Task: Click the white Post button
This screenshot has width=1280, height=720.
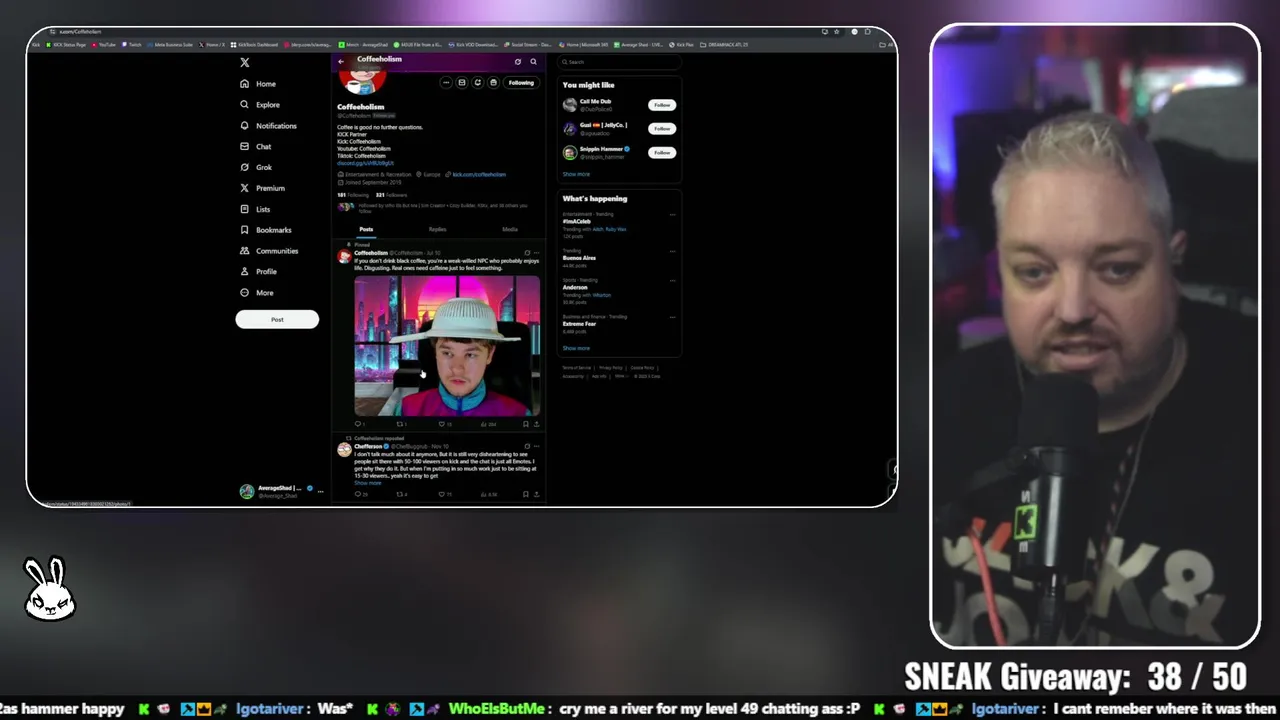Action: click(x=277, y=319)
